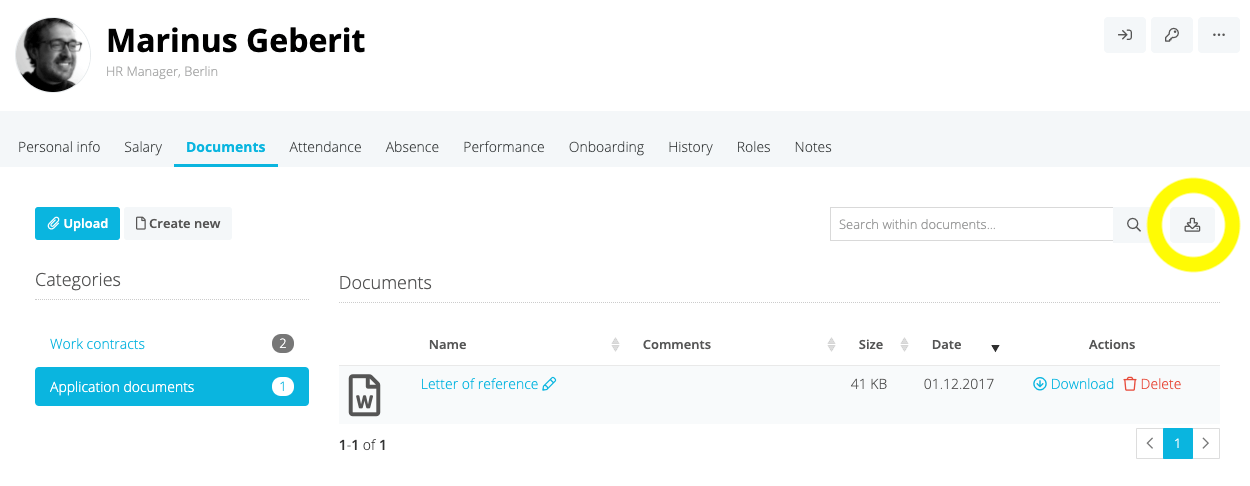Image resolution: width=1250 pixels, height=486 pixels.
Task: Click the key icon button
Action: click(x=1172, y=35)
